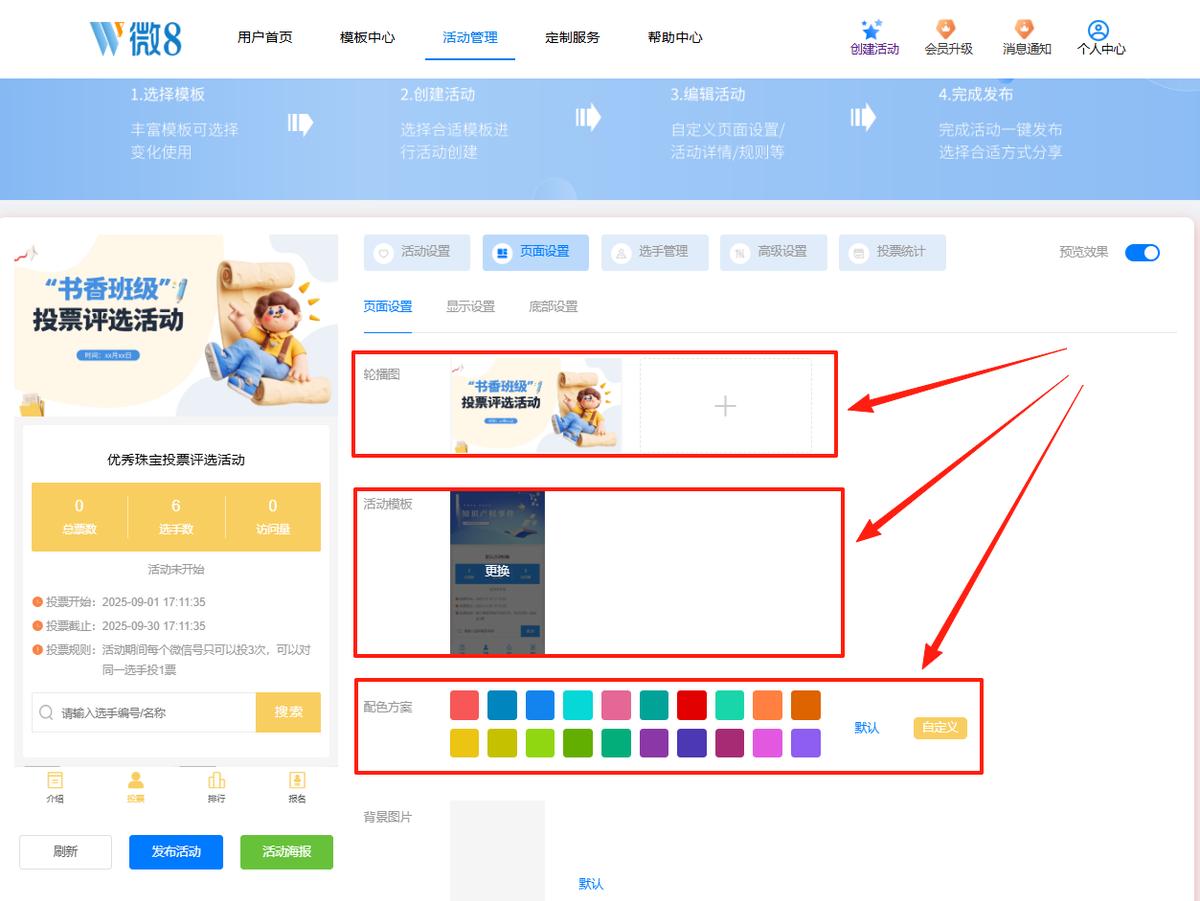This screenshot has height=901, width=1200.
Task: Tap the 投票 icon in the preview footer
Action: (x=136, y=780)
